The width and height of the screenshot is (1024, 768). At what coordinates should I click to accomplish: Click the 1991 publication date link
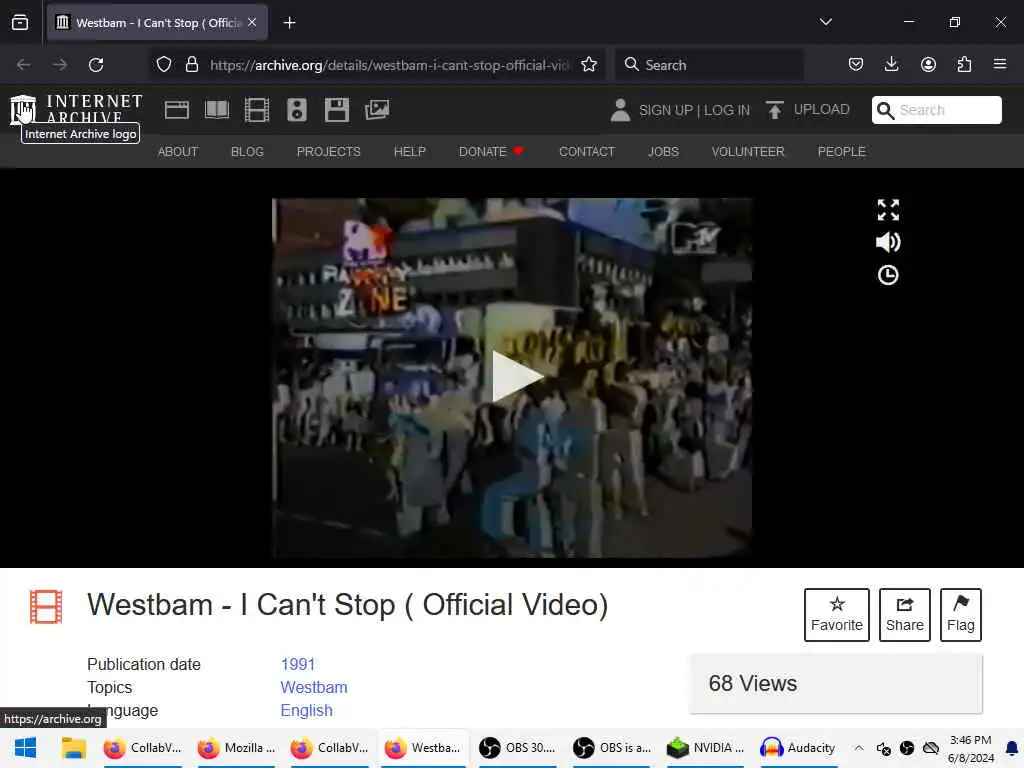[x=298, y=664]
